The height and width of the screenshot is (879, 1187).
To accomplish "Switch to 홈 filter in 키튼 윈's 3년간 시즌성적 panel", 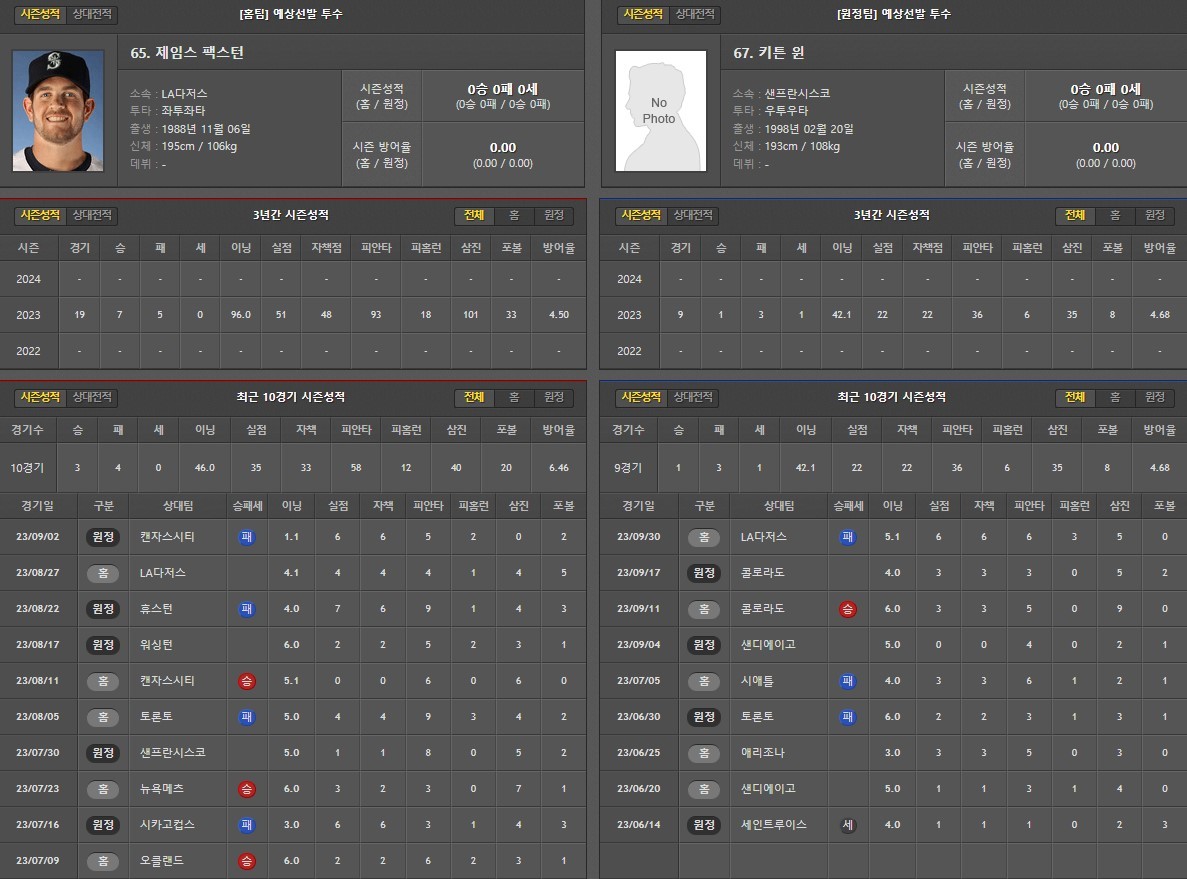I will [x=1115, y=215].
